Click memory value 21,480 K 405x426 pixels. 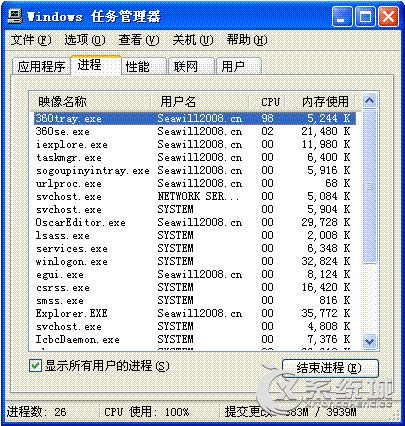[326, 131]
